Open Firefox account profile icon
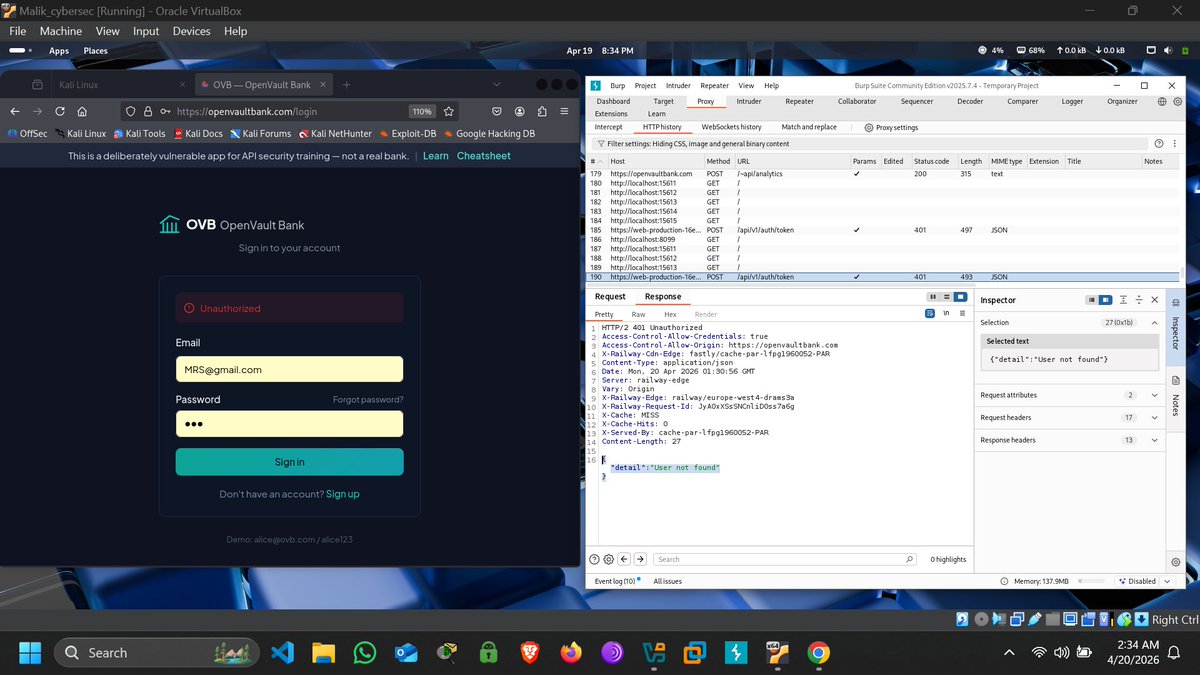Screen dimensions: 1200x675 coord(520,112)
